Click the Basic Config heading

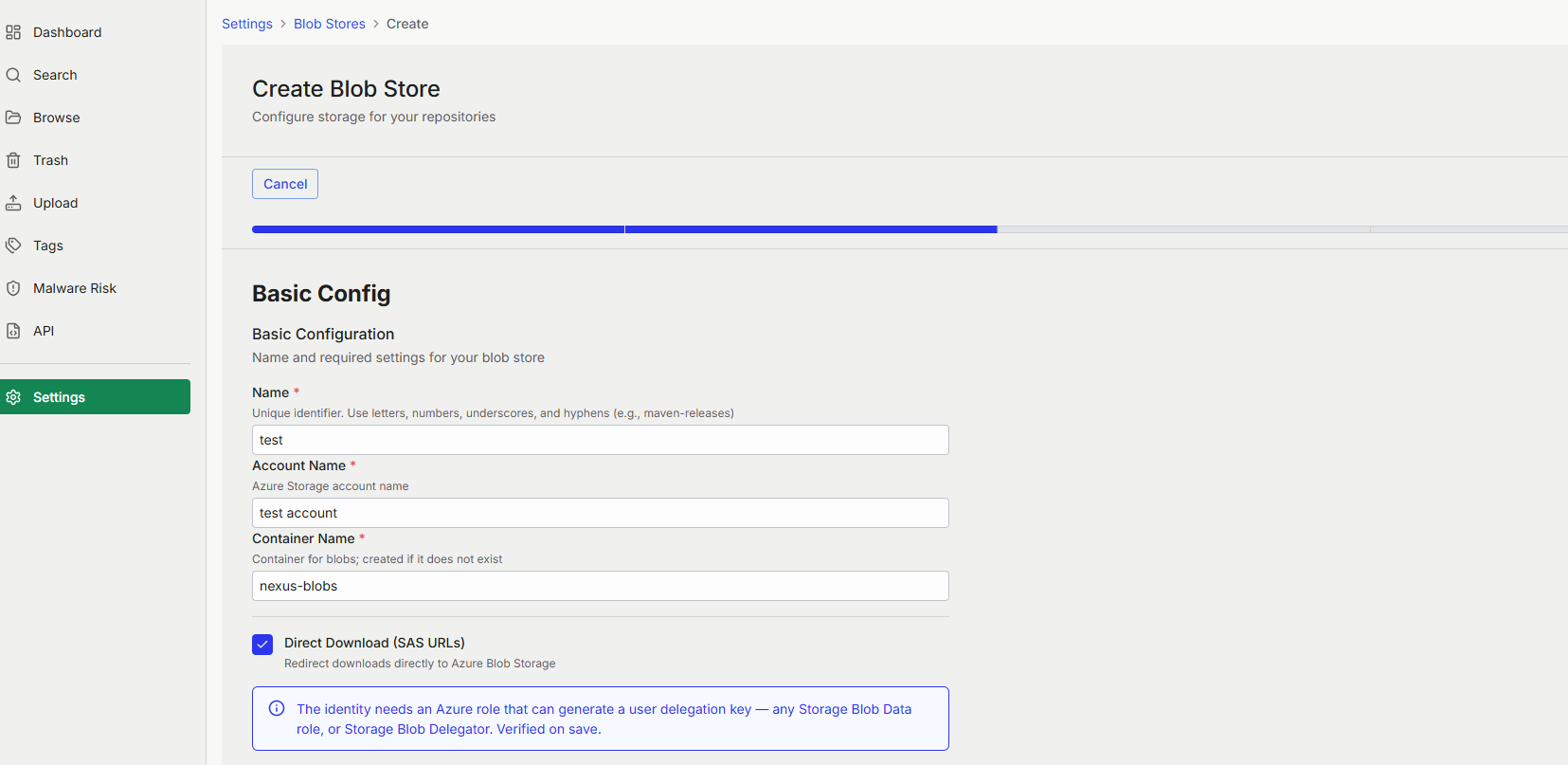(x=321, y=294)
